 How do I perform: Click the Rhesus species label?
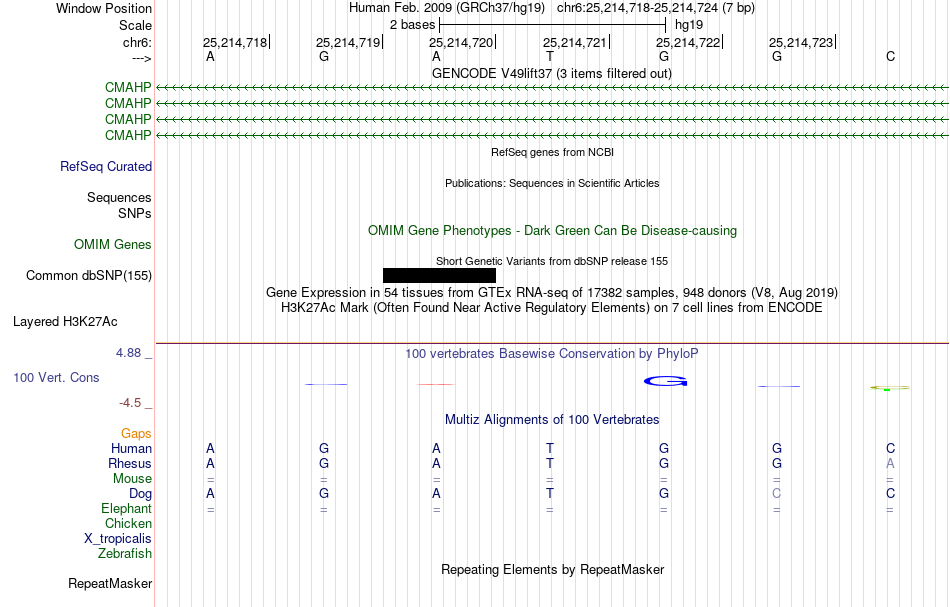point(130,464)
